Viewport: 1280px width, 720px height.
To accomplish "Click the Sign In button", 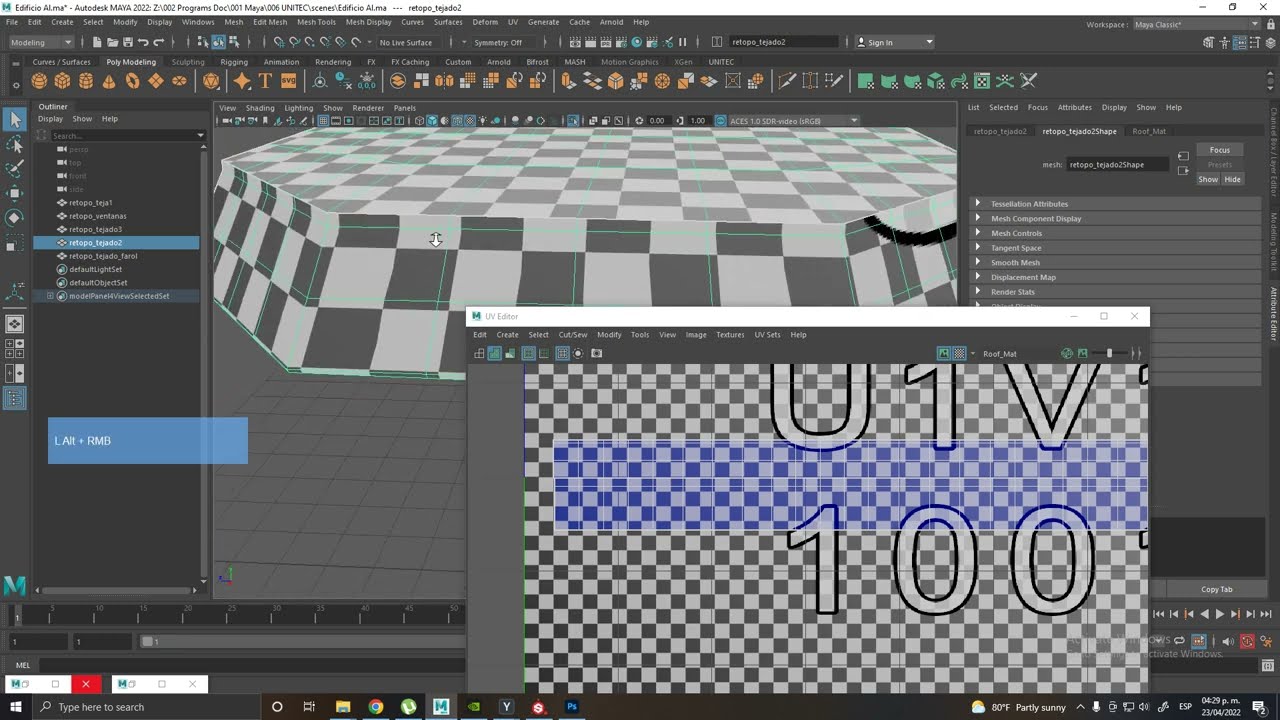I will tap(894, 42).
